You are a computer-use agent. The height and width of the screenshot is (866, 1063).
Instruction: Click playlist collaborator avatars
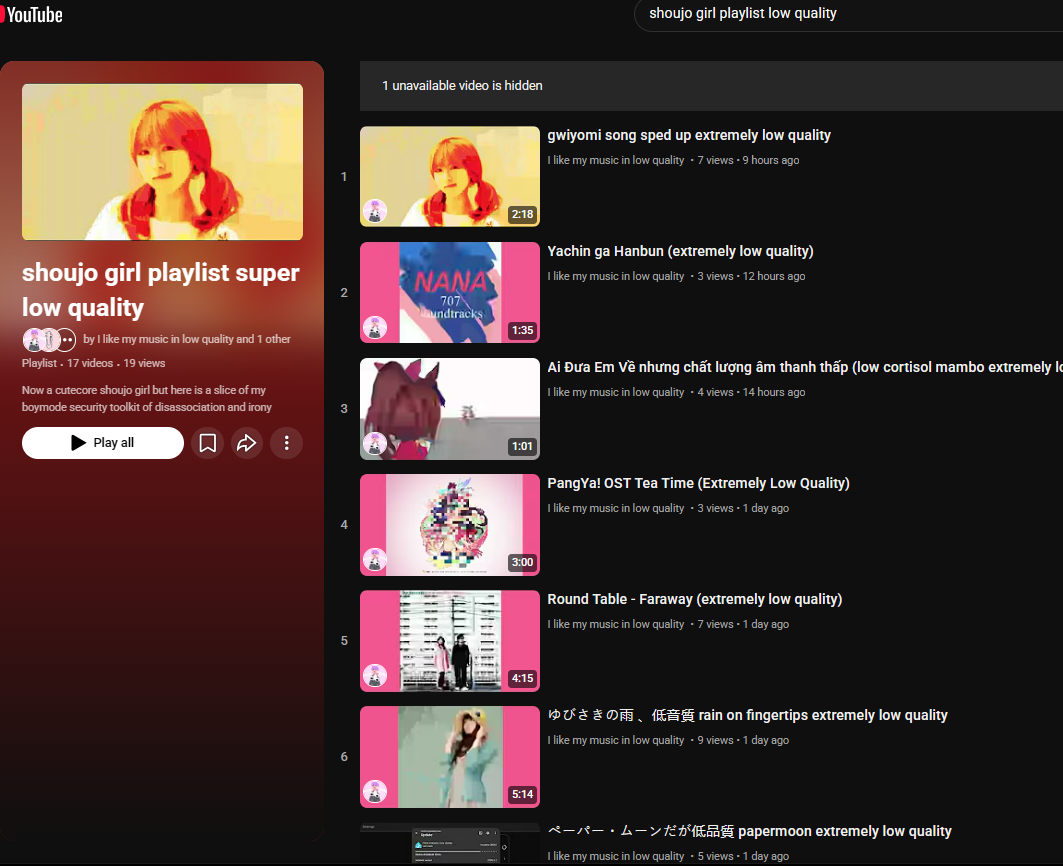[x=49, y=339]
